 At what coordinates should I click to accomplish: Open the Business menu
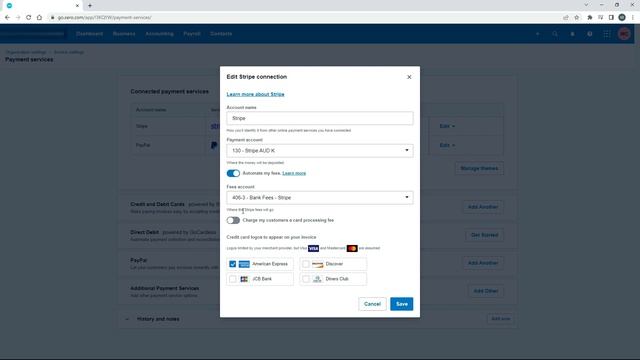coord(124,34)
